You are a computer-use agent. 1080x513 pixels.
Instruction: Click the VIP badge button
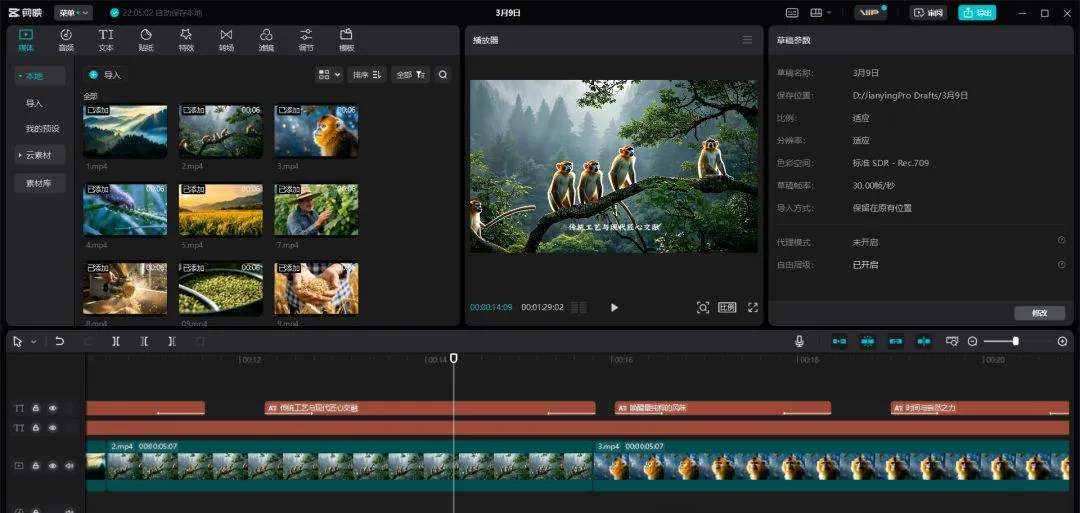click(871, 12)
